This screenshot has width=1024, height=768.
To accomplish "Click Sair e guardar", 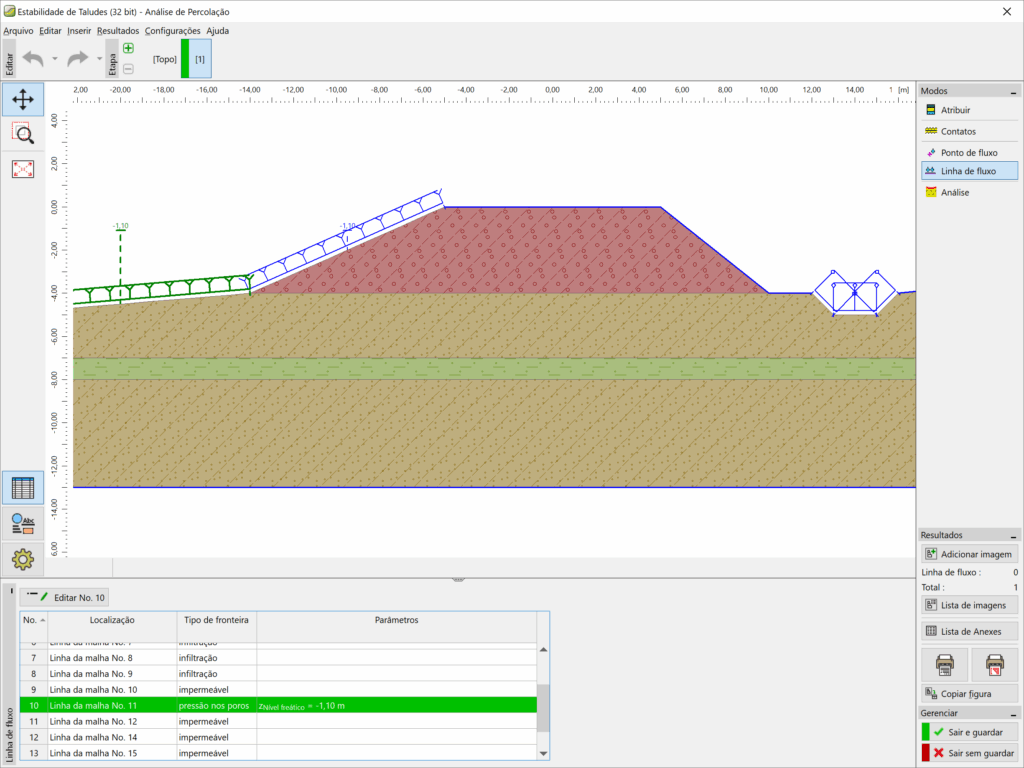I will [x=969, y=733].
